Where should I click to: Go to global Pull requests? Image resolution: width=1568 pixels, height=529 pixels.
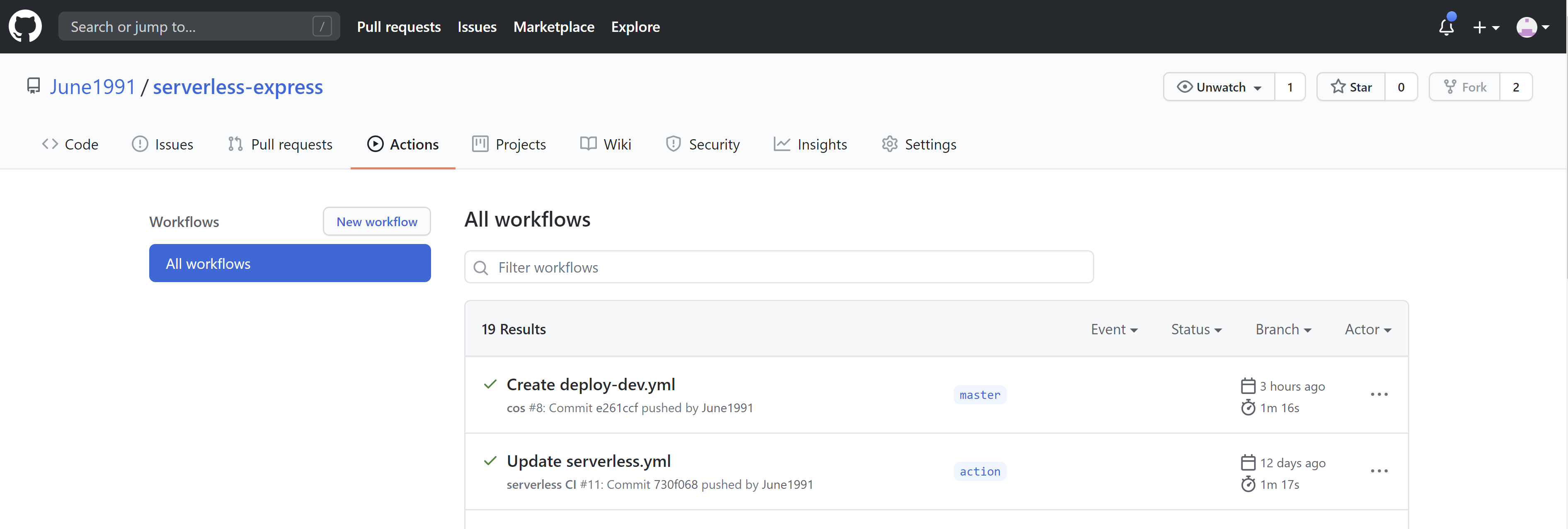pos(399,27)
